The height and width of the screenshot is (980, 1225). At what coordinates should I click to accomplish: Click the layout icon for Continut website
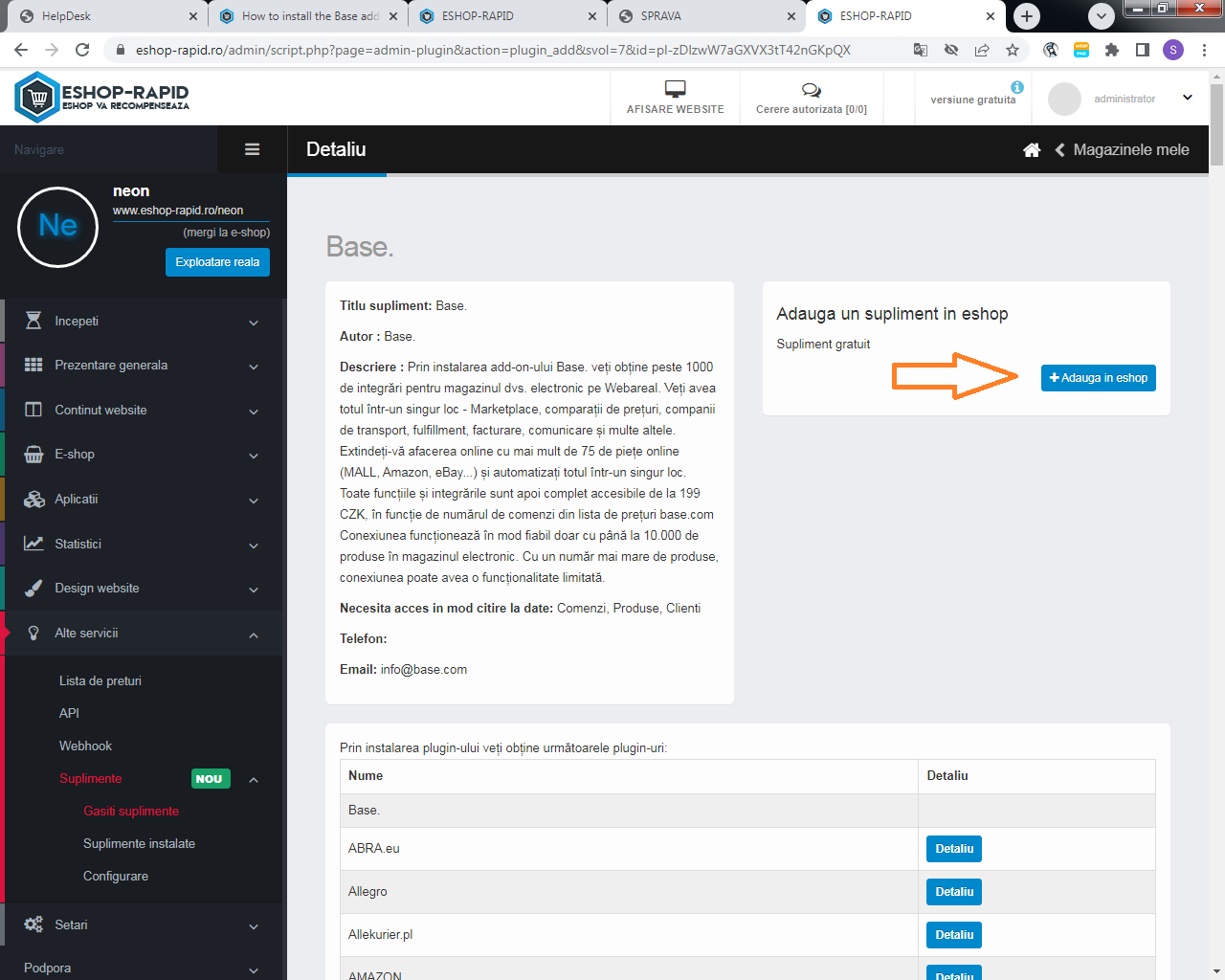coord(33,410)
